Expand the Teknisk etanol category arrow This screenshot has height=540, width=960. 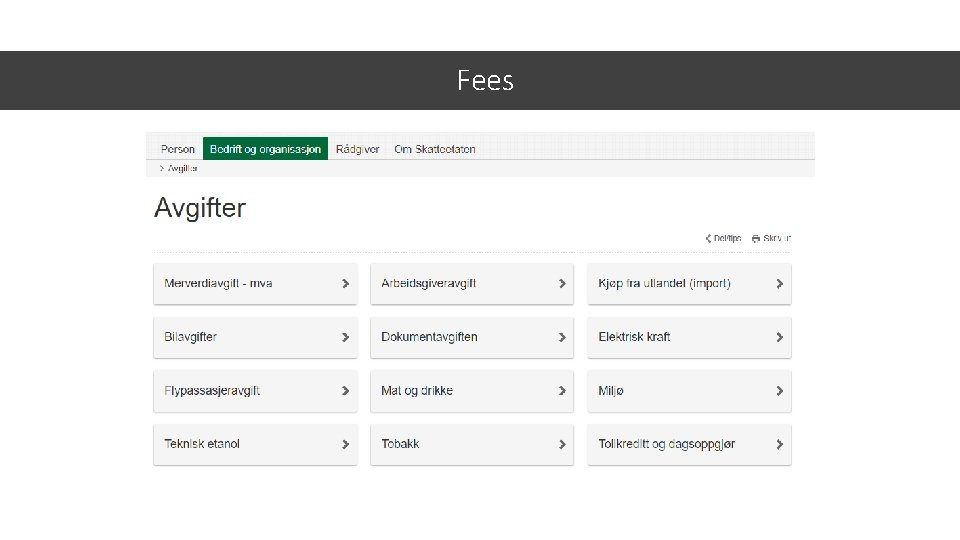345,444
